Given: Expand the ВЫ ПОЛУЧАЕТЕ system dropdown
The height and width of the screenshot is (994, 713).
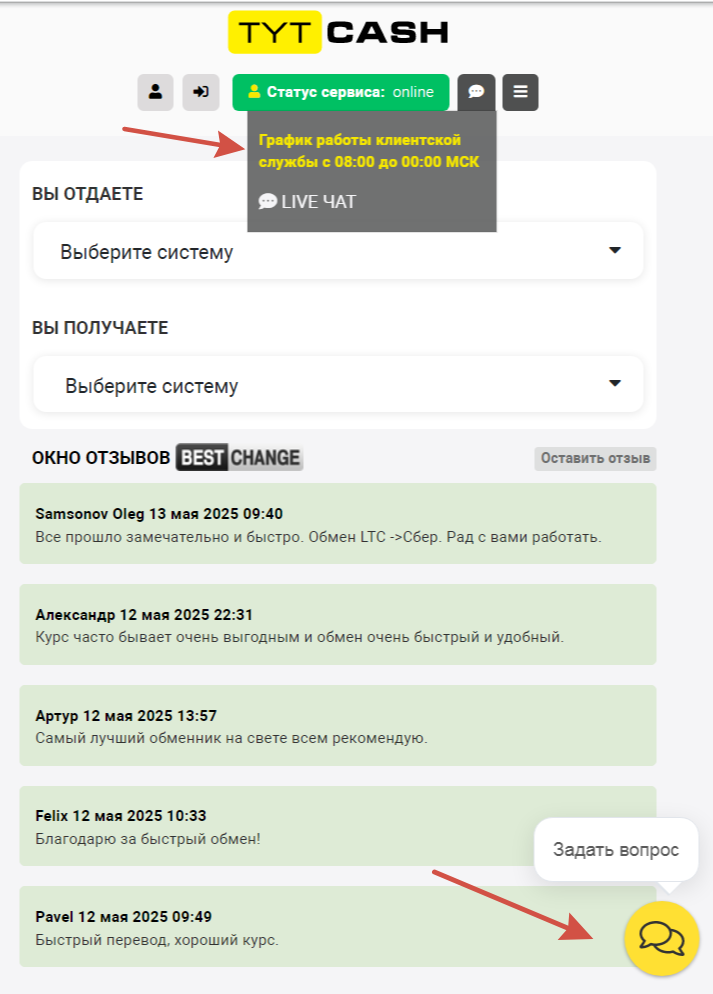Looking at the screenshot, I should point(338,384).
